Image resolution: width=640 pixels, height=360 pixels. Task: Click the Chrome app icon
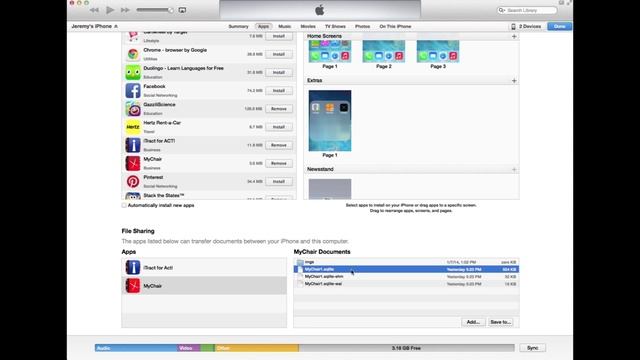[x=133, y=54]
